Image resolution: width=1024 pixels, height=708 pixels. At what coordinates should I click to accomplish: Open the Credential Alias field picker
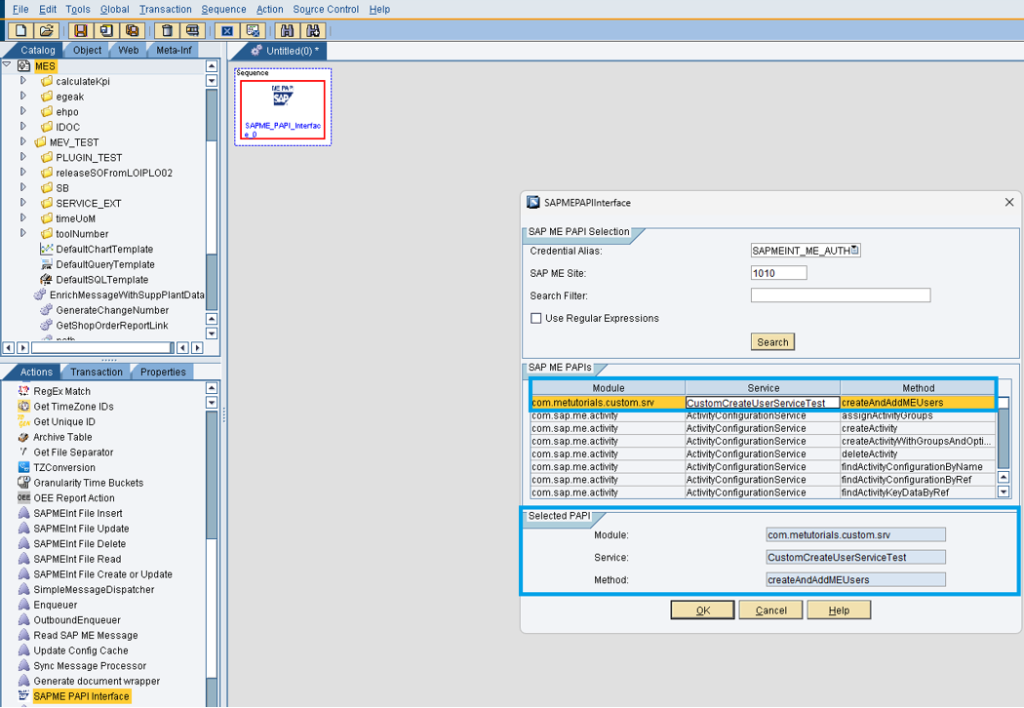[854, 251]
